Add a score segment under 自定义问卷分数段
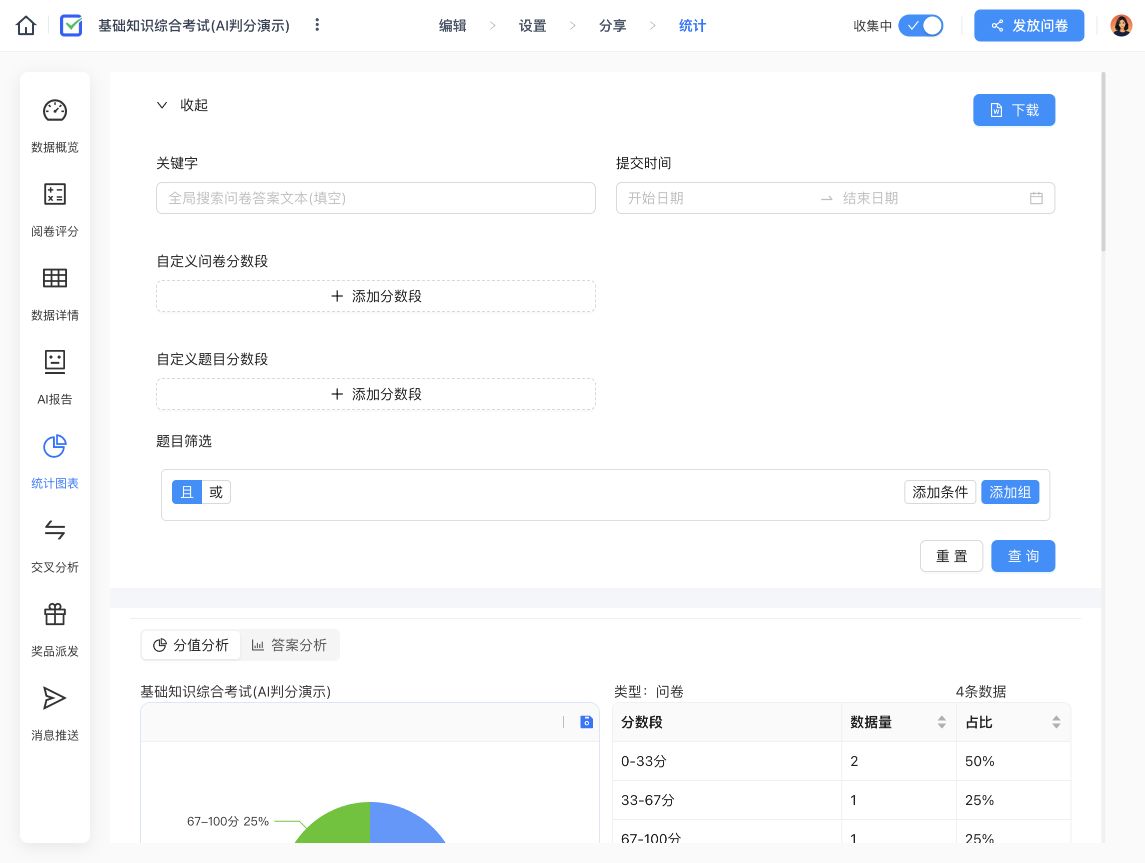The height and width of the screenshot is (863, 1145). pos(376,296)
